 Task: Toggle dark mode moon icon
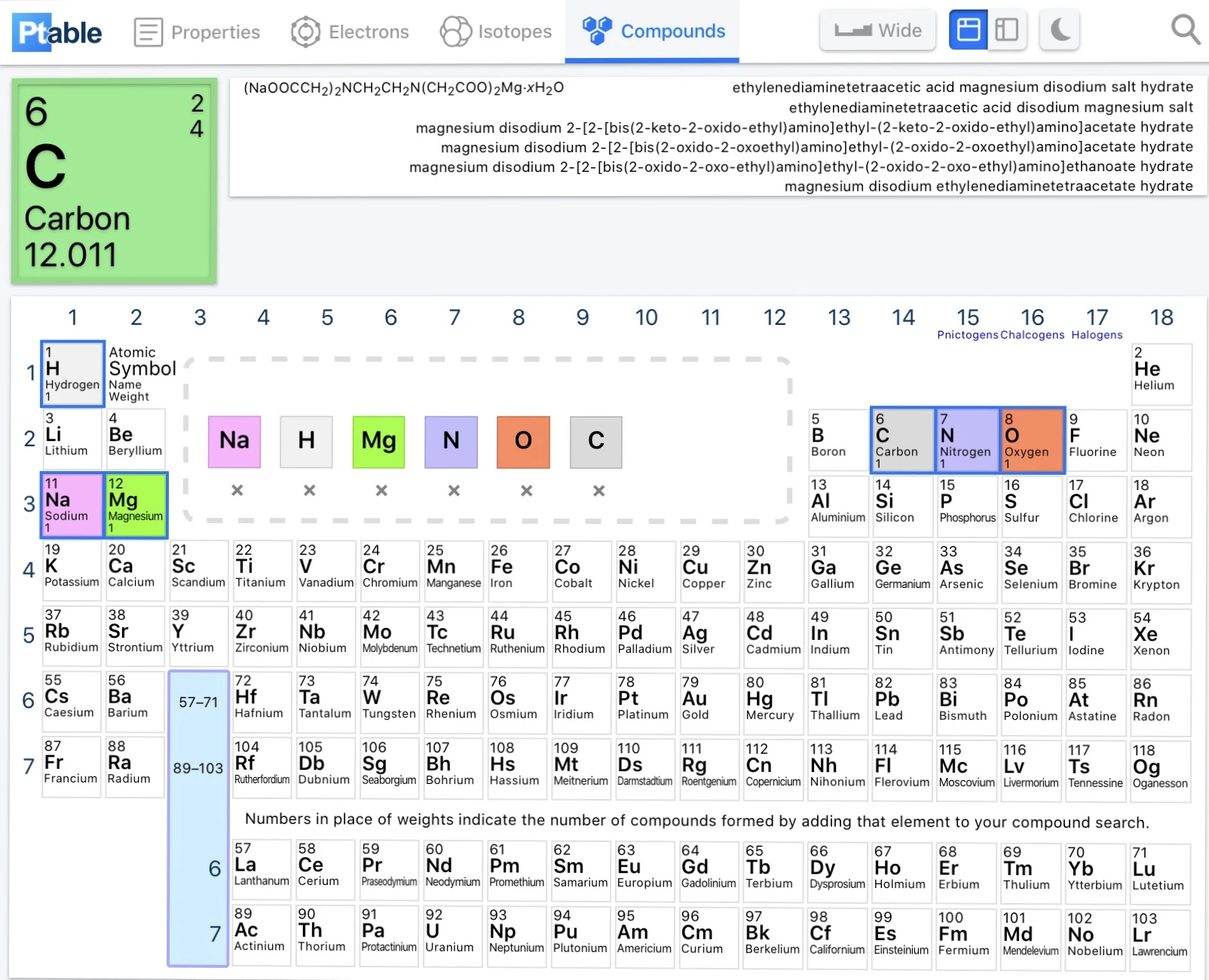click(1059, 30)
